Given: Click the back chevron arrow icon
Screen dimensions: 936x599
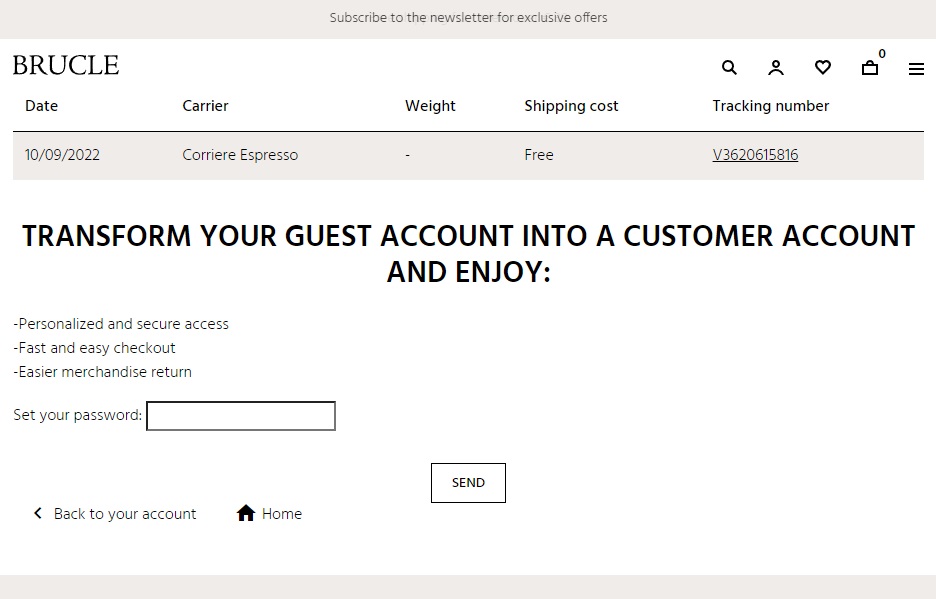Looking at the screenshot, I should 38,513.
